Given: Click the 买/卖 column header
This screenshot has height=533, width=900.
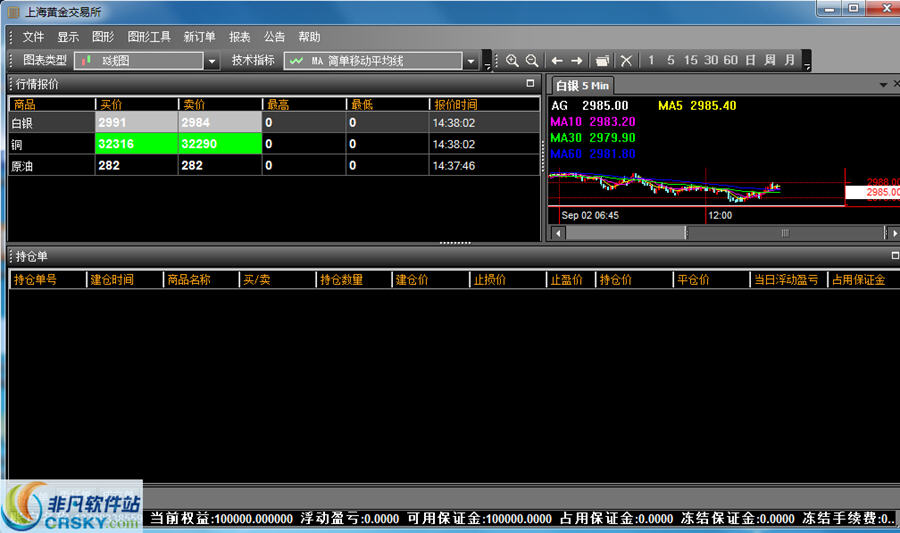Looking at the screenshot, I should 278,279.
